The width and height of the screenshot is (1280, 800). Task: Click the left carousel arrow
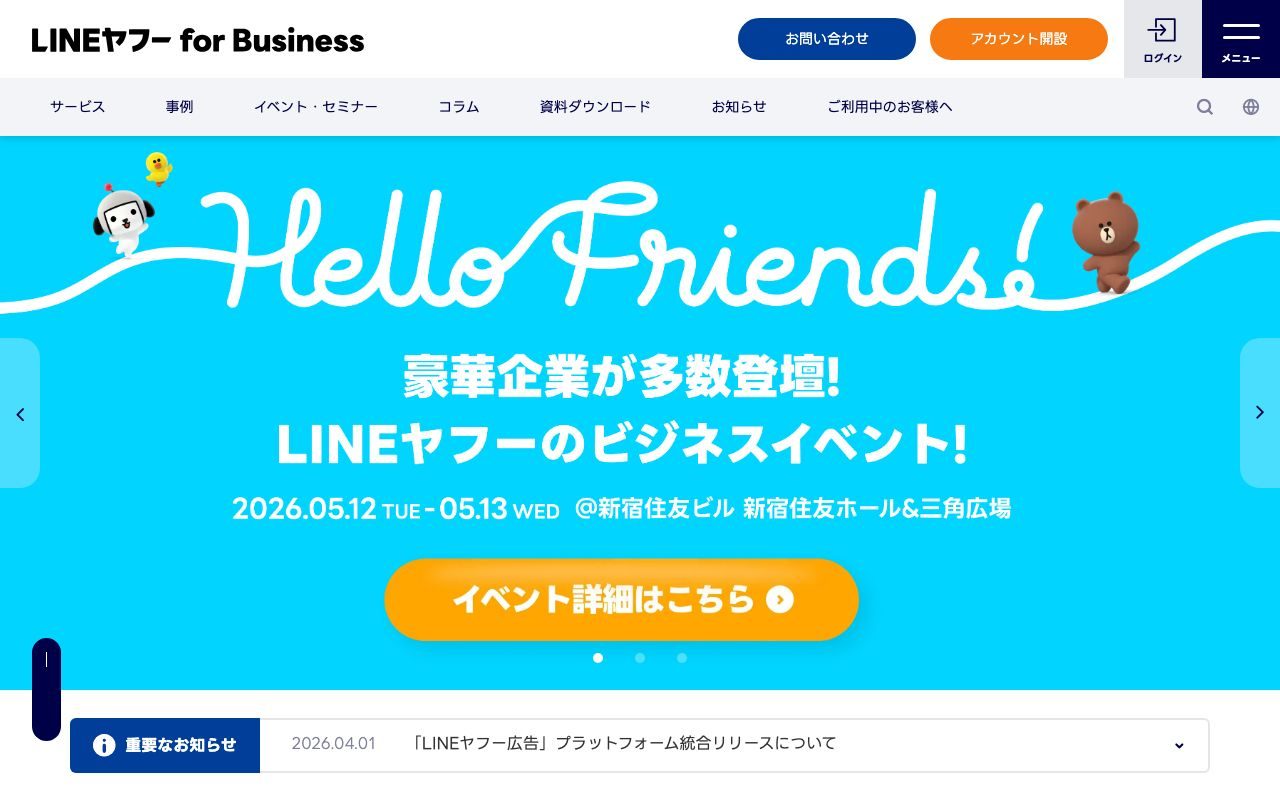(20, 412)
